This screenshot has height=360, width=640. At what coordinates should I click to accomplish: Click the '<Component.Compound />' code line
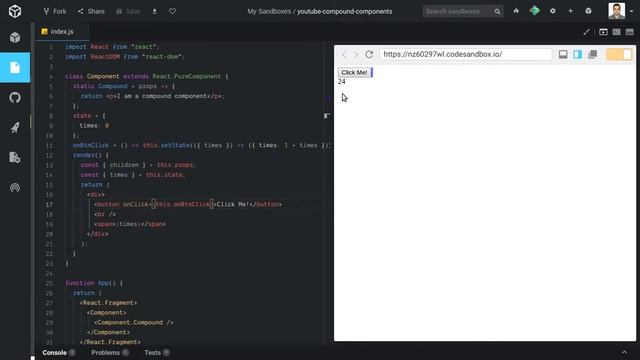(x=134, y=322)
